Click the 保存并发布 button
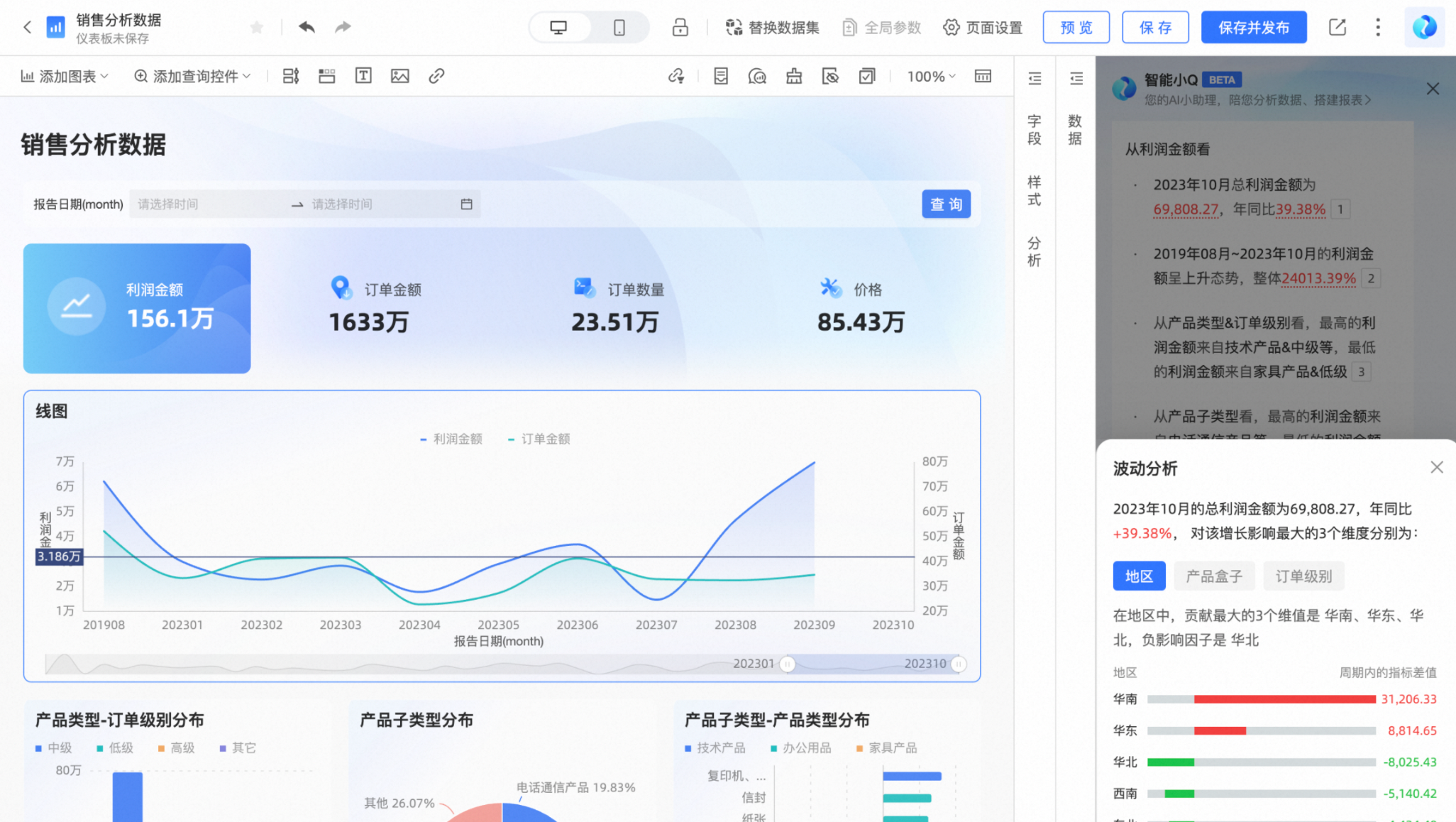The image size is (1456, 822). tap(1253, 27)
